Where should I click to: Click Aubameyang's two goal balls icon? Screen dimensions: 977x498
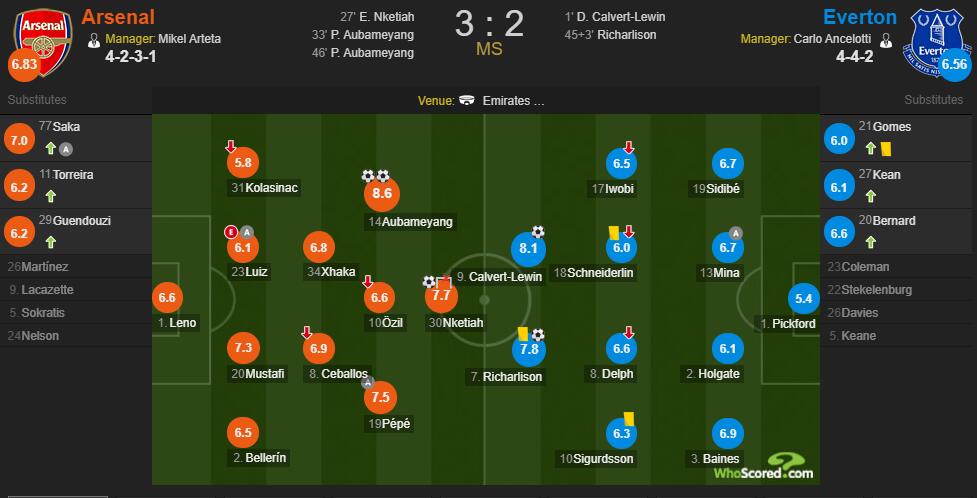376,176
